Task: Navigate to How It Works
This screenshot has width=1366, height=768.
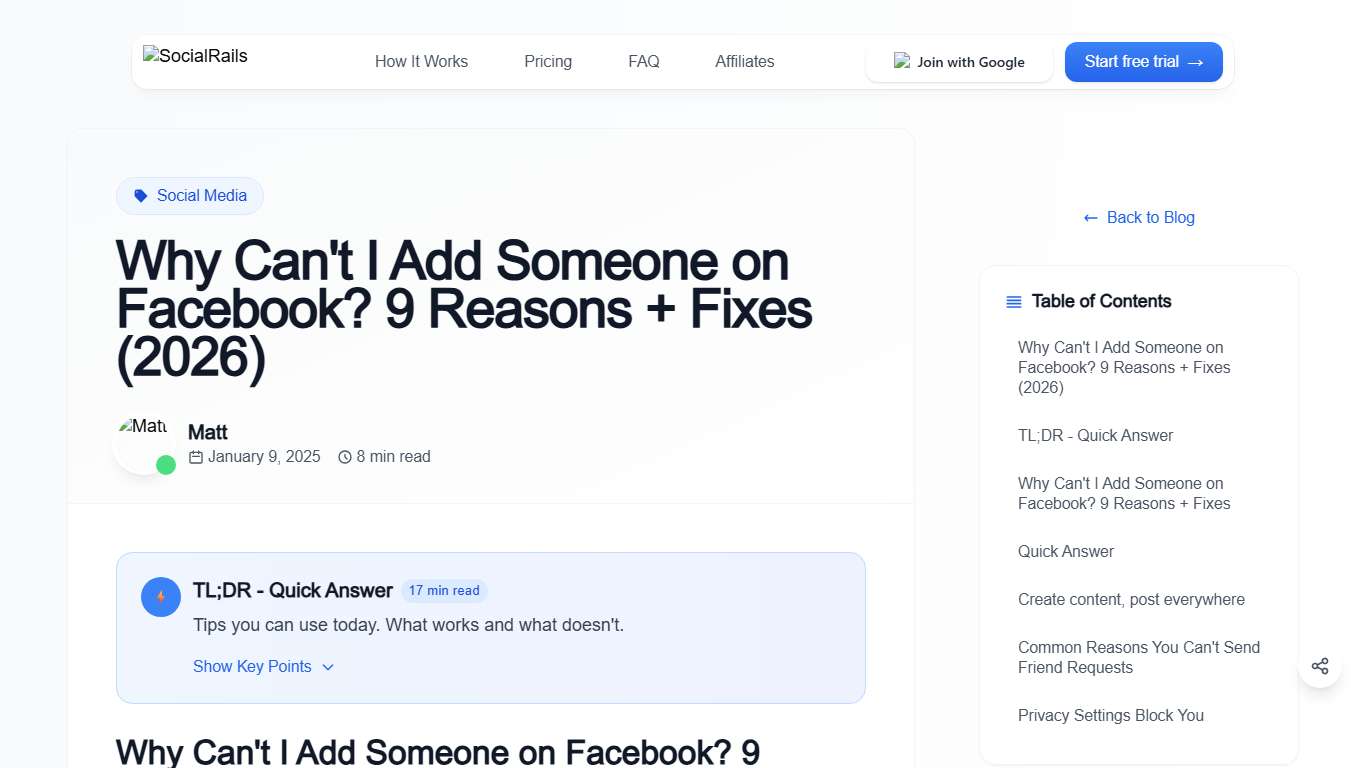Action: click(x=421, y=61)
